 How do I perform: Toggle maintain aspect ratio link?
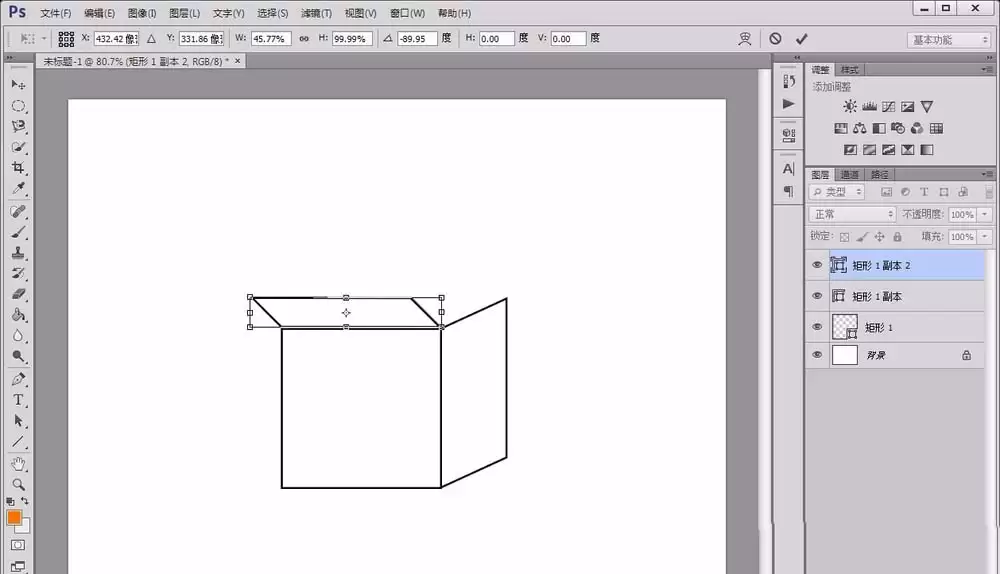pyautogui.click(x=304, y=39)
